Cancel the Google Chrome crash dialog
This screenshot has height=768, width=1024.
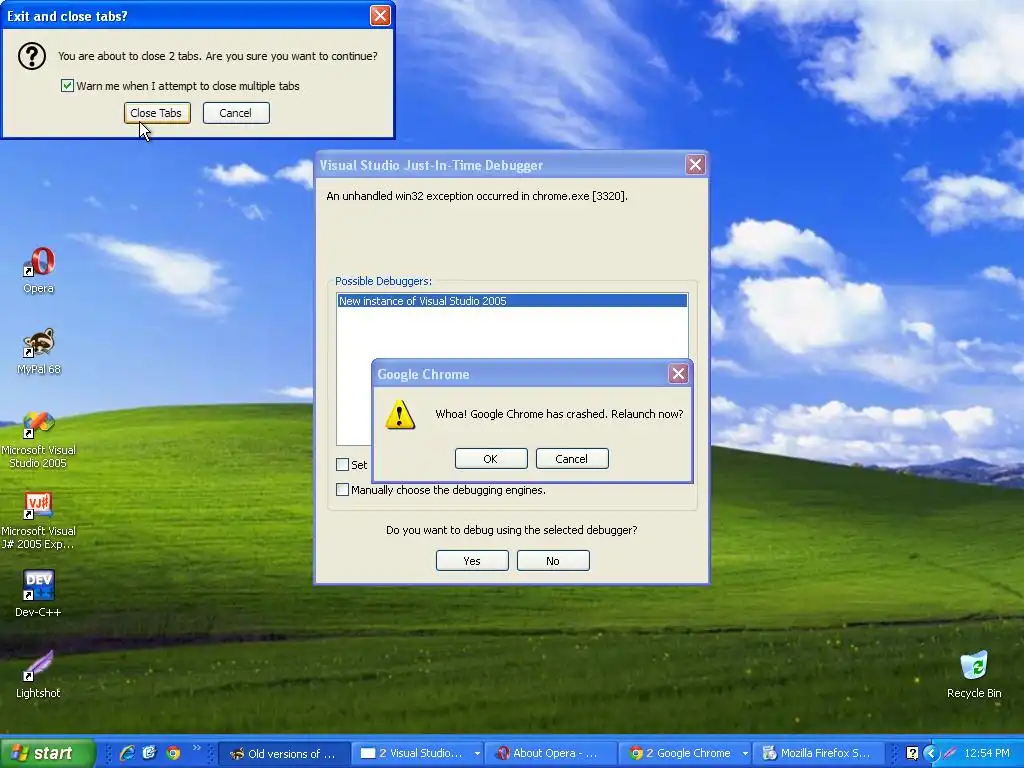coord(572,458)
